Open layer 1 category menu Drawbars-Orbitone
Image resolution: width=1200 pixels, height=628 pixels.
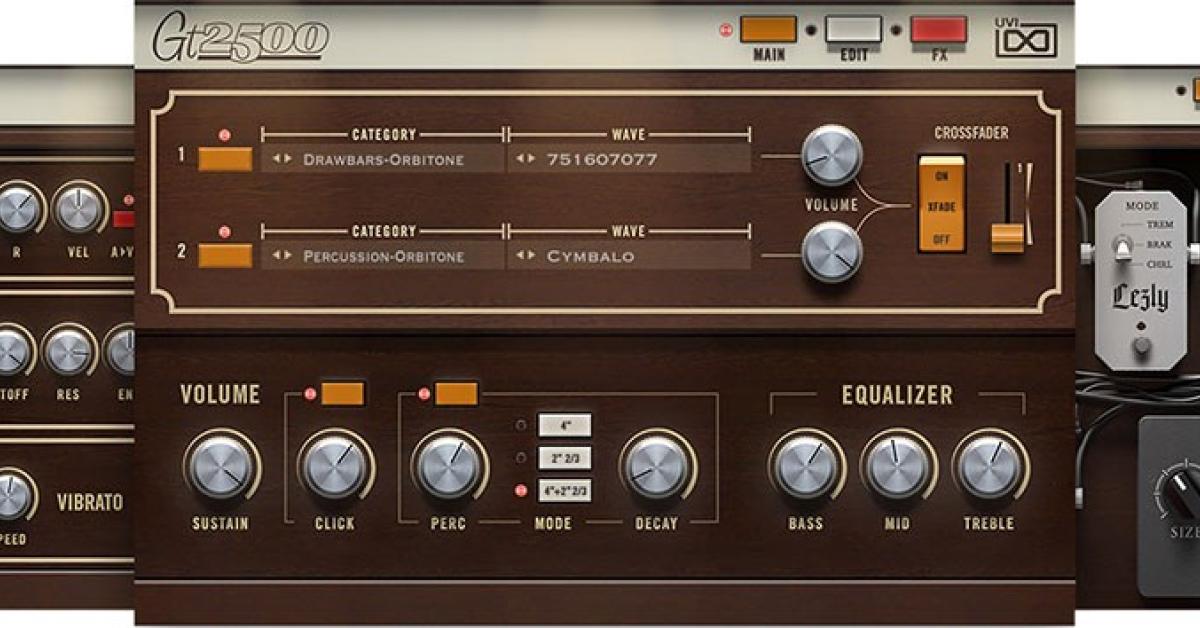point(383,159)
